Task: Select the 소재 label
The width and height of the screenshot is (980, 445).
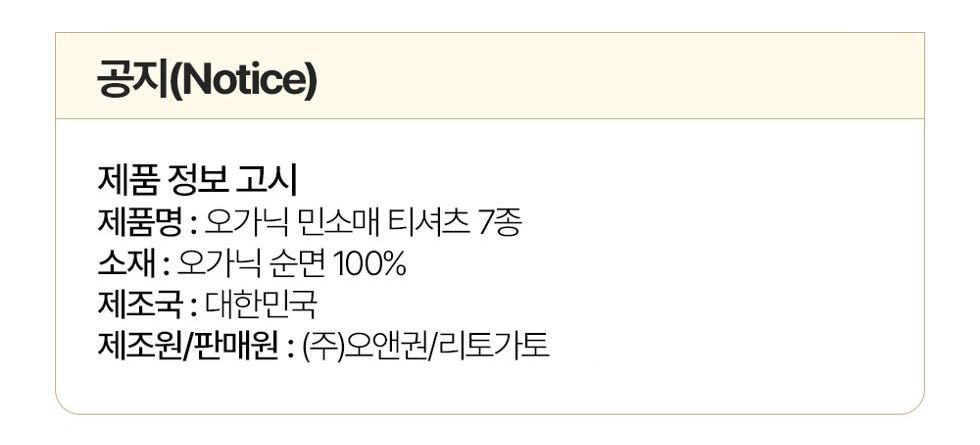Action: 126,265
